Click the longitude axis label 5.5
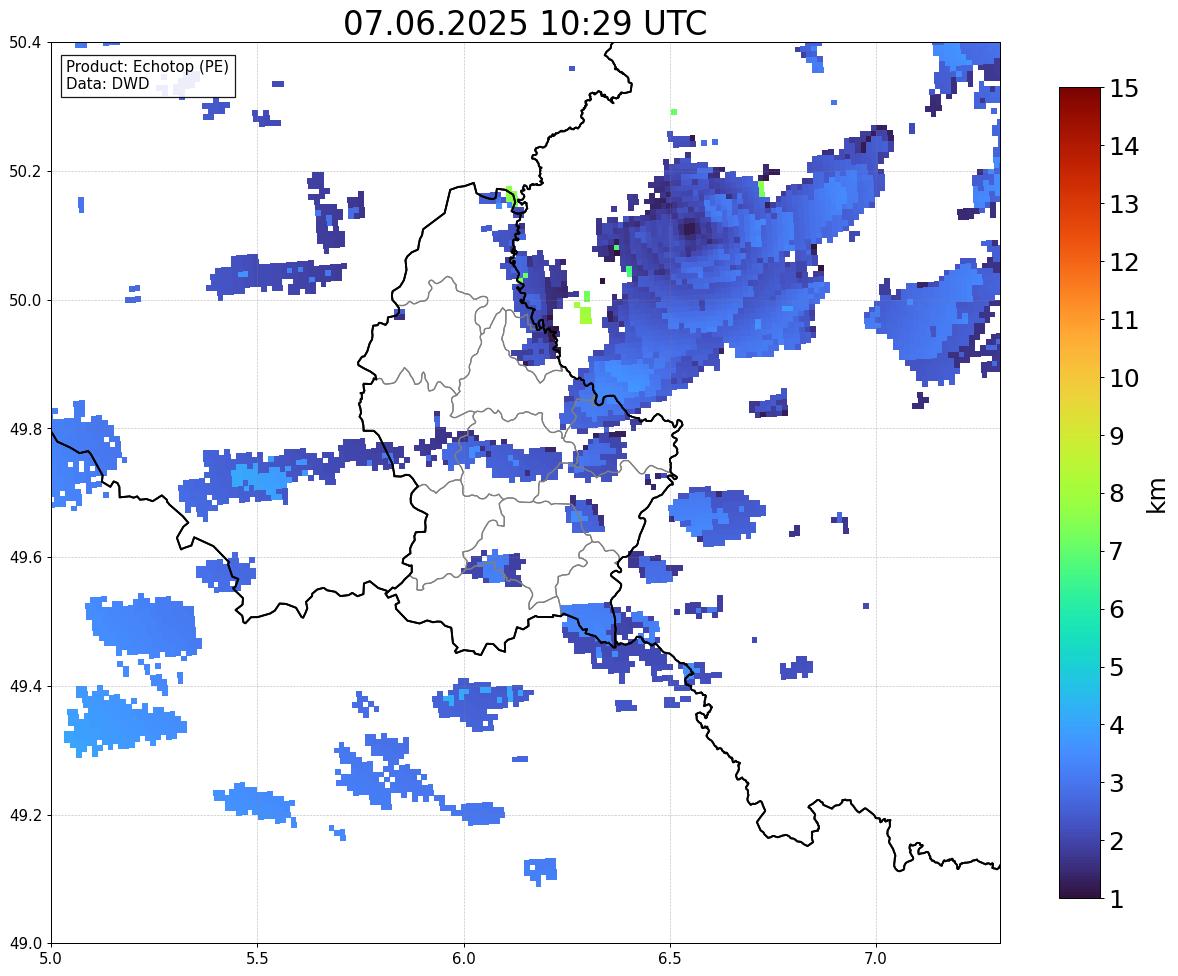The height and width of the screenshot is (976, 1178). coord(258,959)
